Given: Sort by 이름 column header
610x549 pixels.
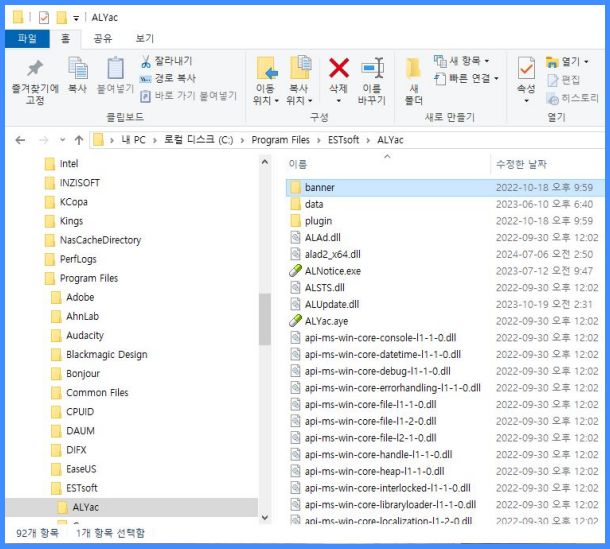Looking at the screenshot, I should [x=298, y=164].
